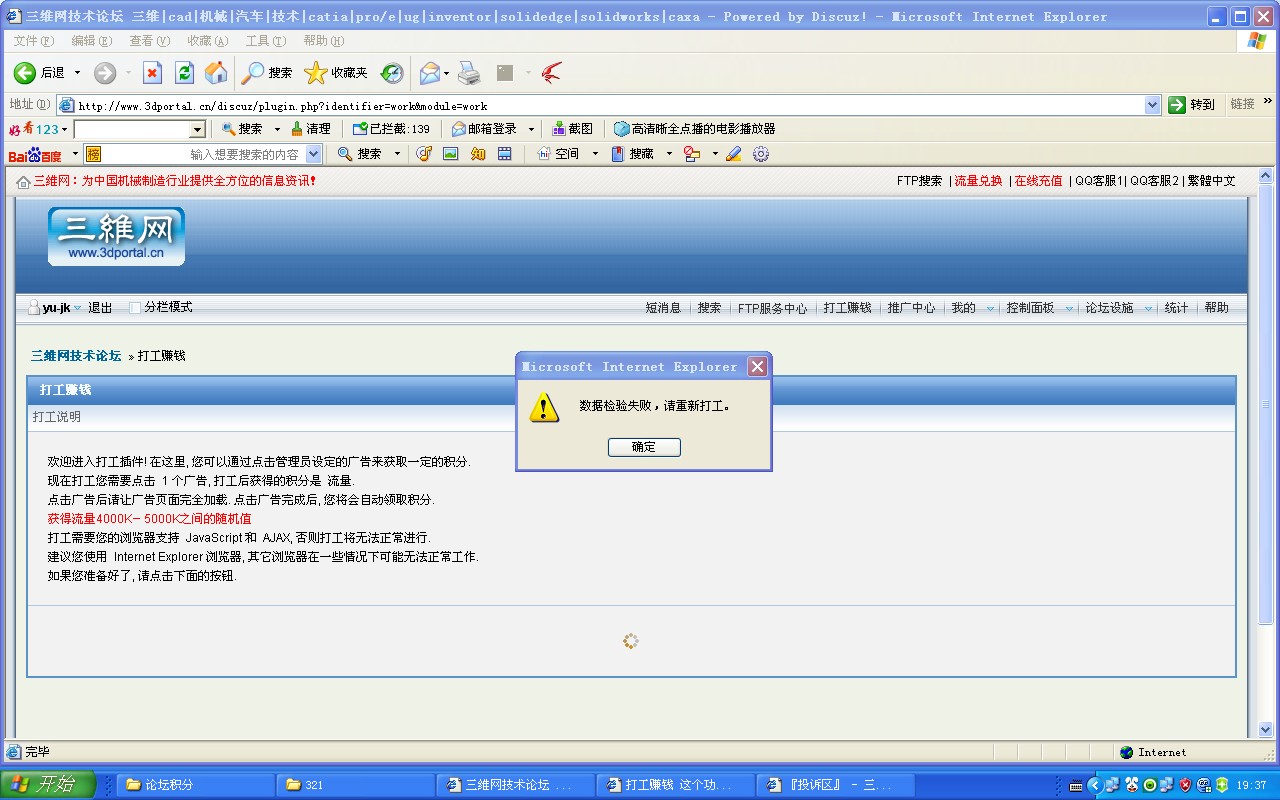
Task: Click the yu-jk username link
Action: 56,308
